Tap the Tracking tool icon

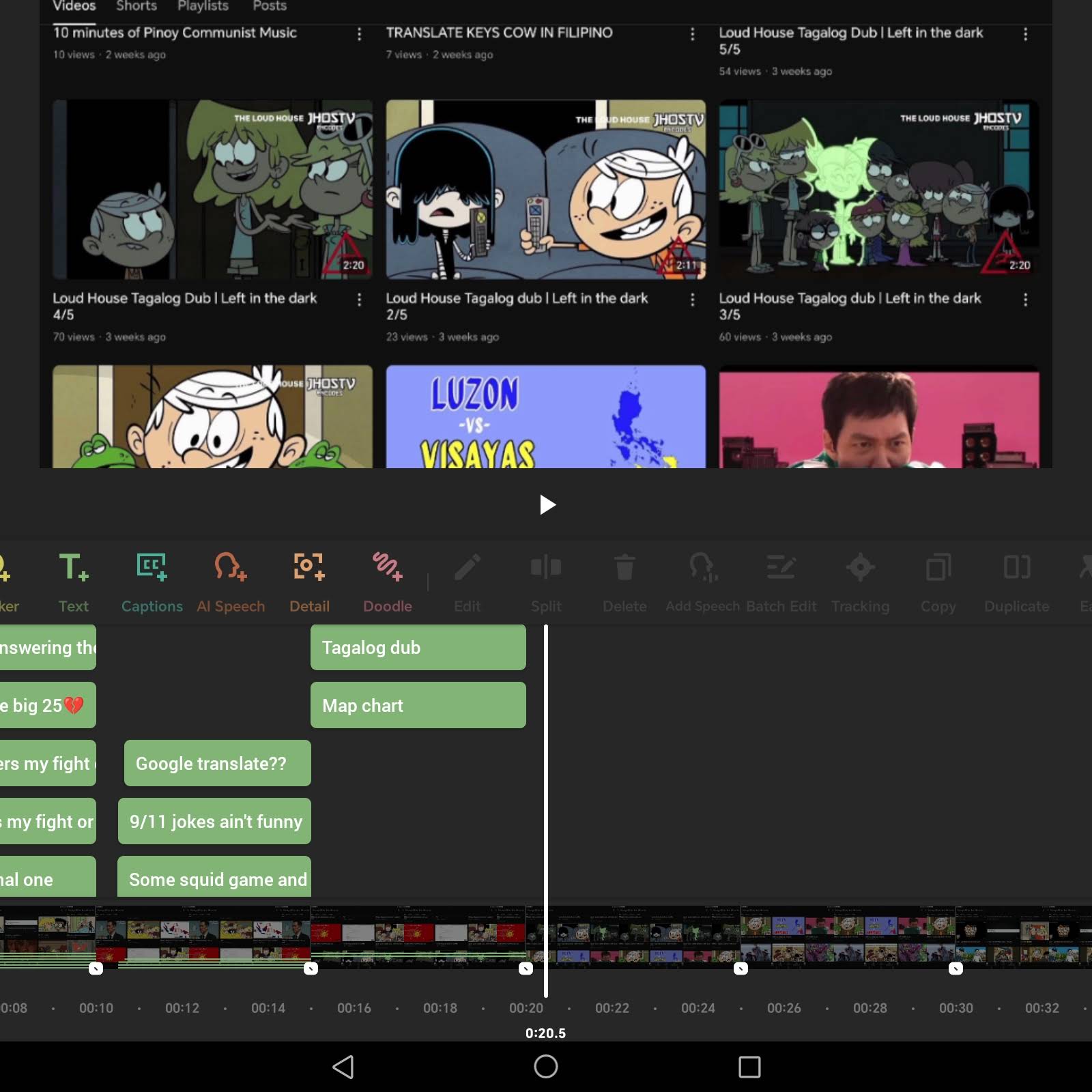(x=860, y=567)
